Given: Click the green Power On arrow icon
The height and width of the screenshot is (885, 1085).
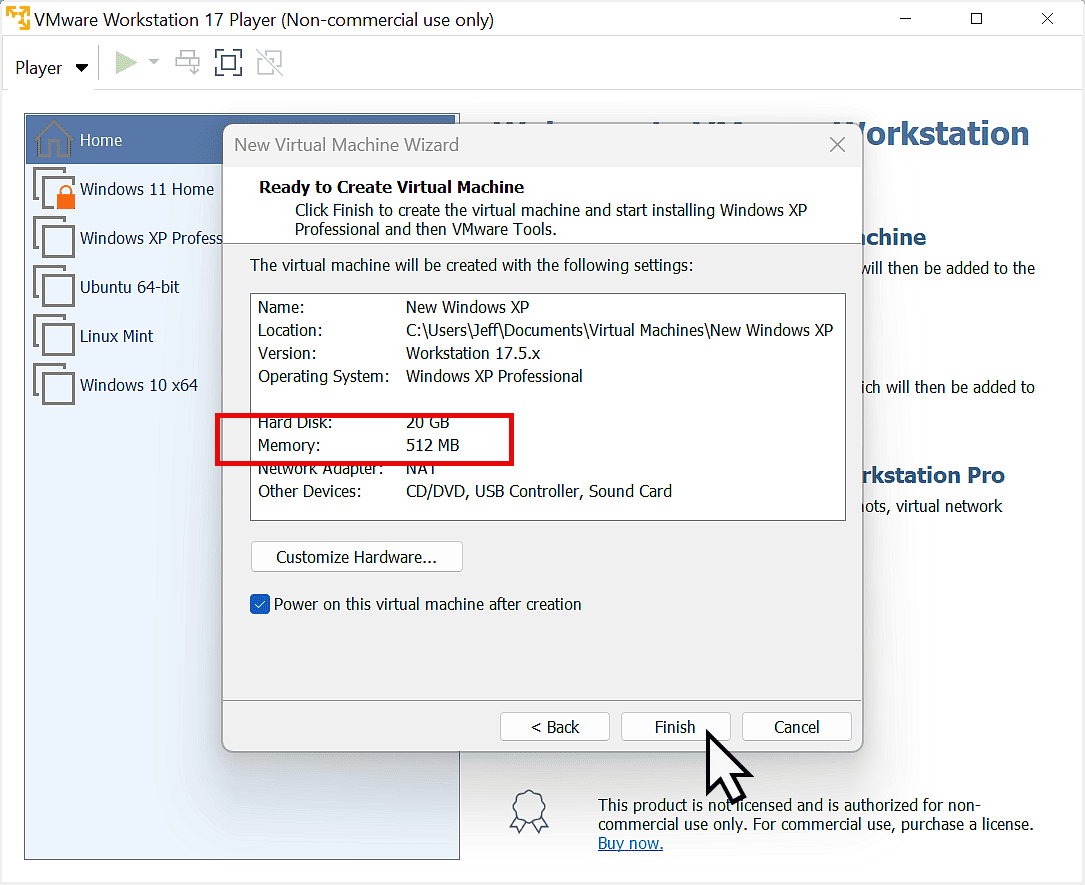Looking at the screenshot, I should coord(126,61).
